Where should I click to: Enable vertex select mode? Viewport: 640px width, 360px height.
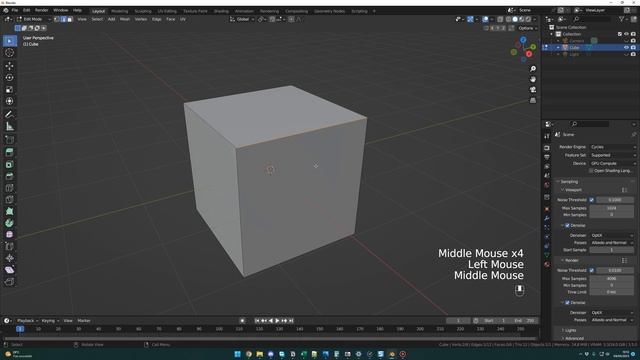pyautogui.click(x=57, y=19)
